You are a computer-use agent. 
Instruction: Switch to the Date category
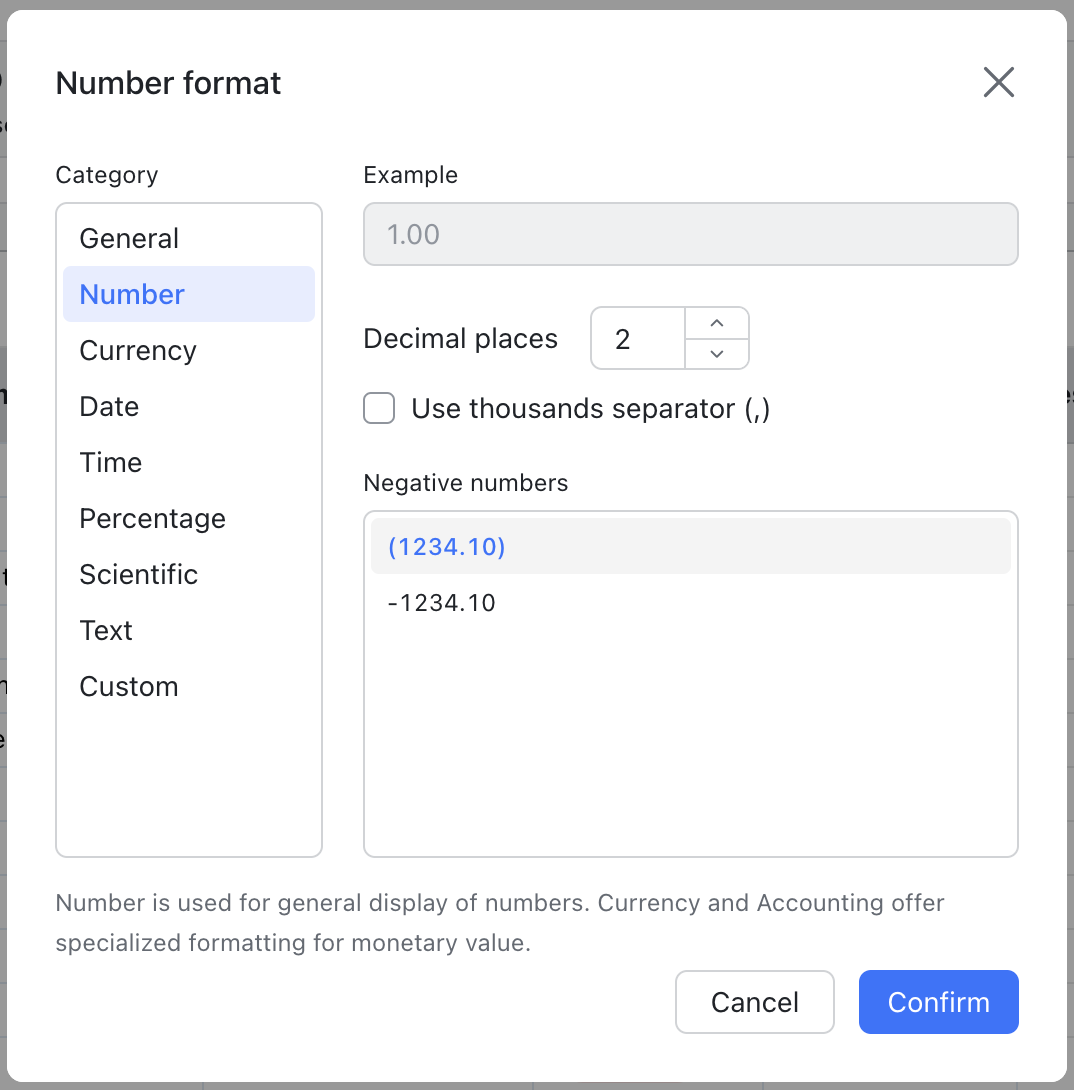109,406
